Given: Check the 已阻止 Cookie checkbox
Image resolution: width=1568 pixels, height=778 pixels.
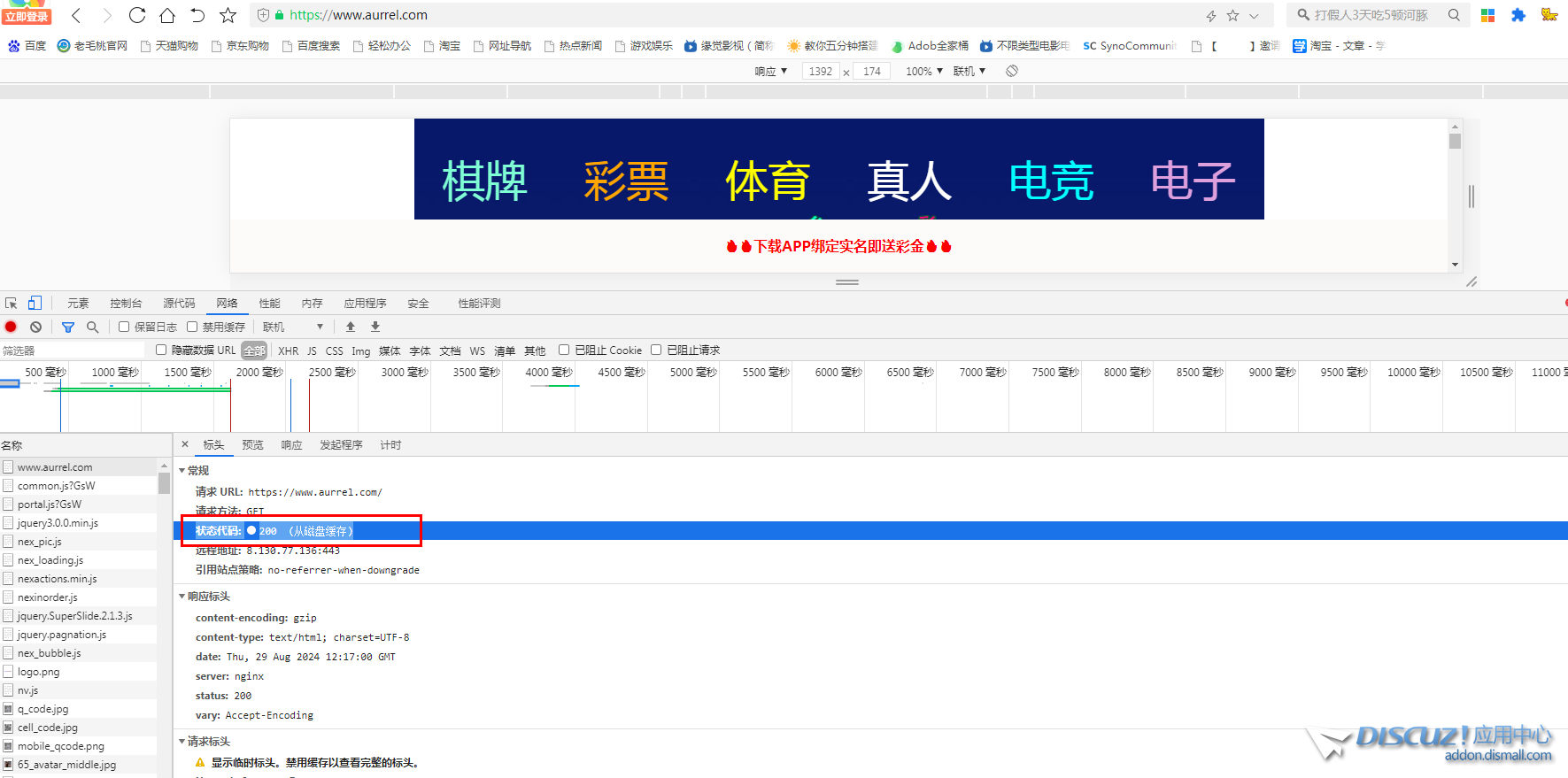Looking at the screenshot, I should pyautogui.click(x=564, y=350).
